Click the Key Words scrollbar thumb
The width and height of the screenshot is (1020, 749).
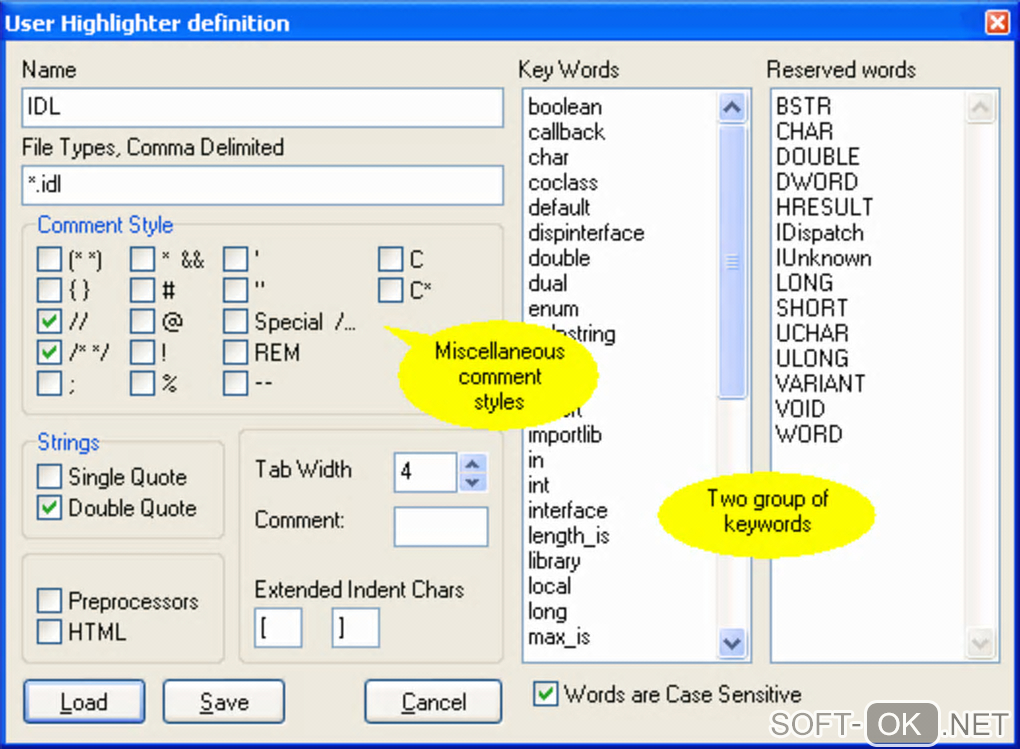tap(732, 261)
